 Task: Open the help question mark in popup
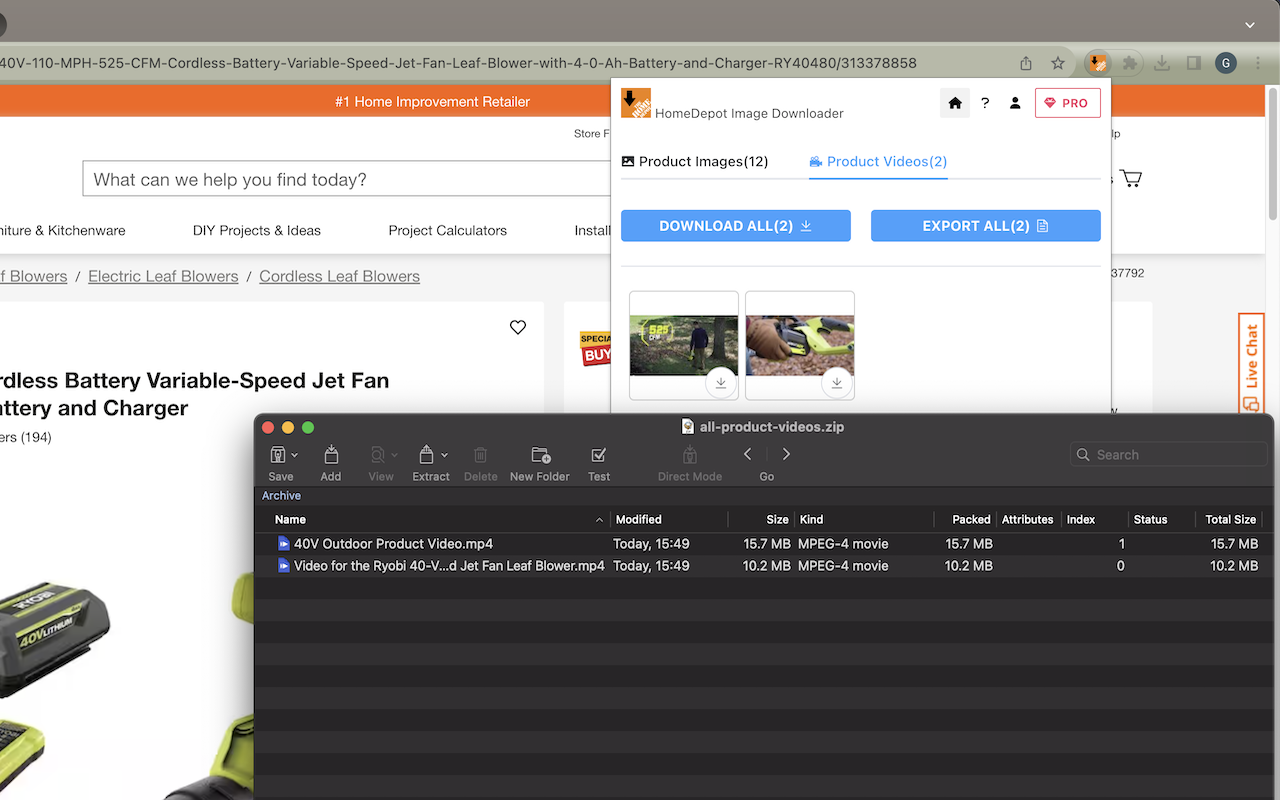985,103
